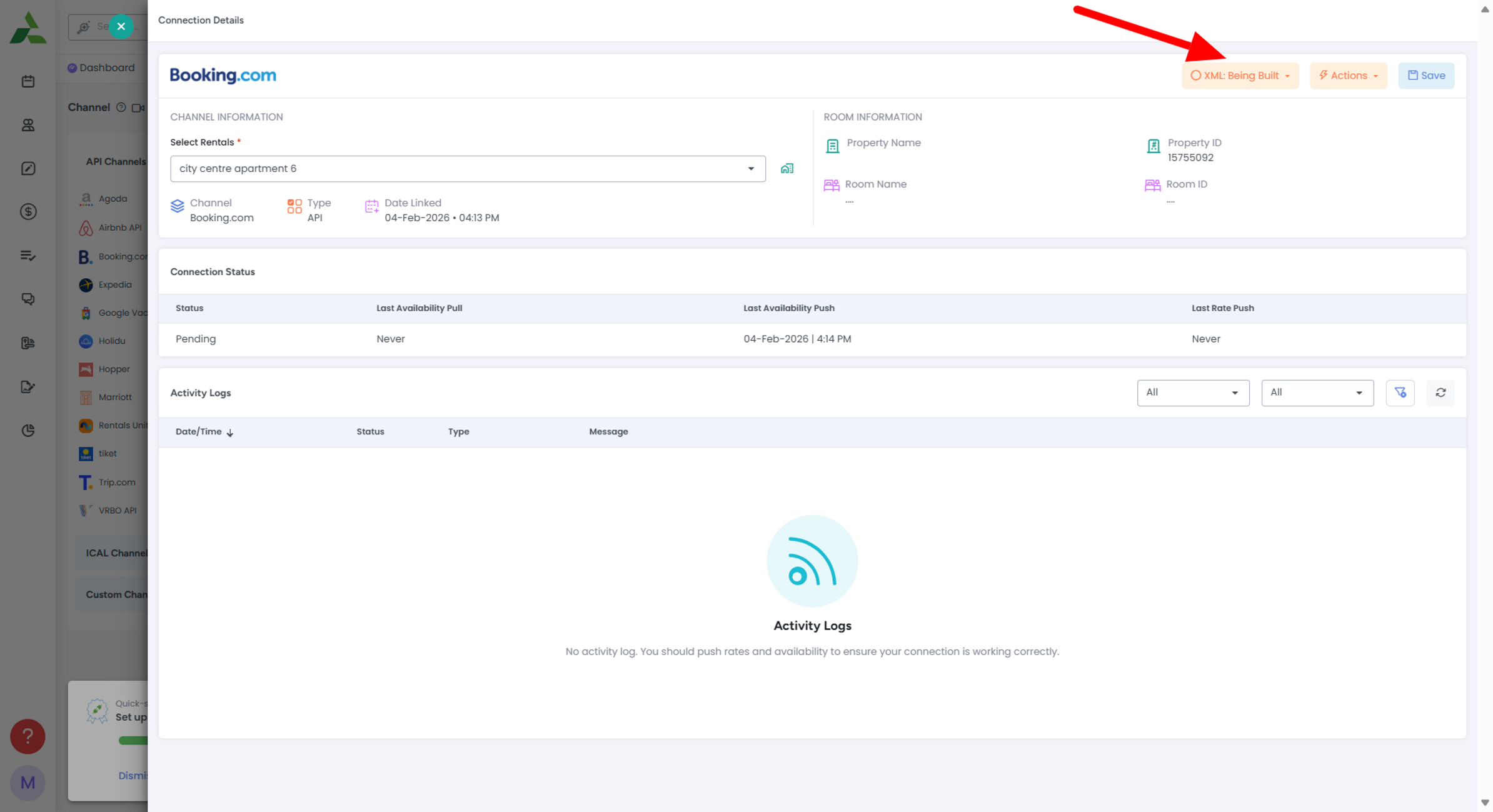Click the user avatar M

pyautogui.click(x=28, y=783)
